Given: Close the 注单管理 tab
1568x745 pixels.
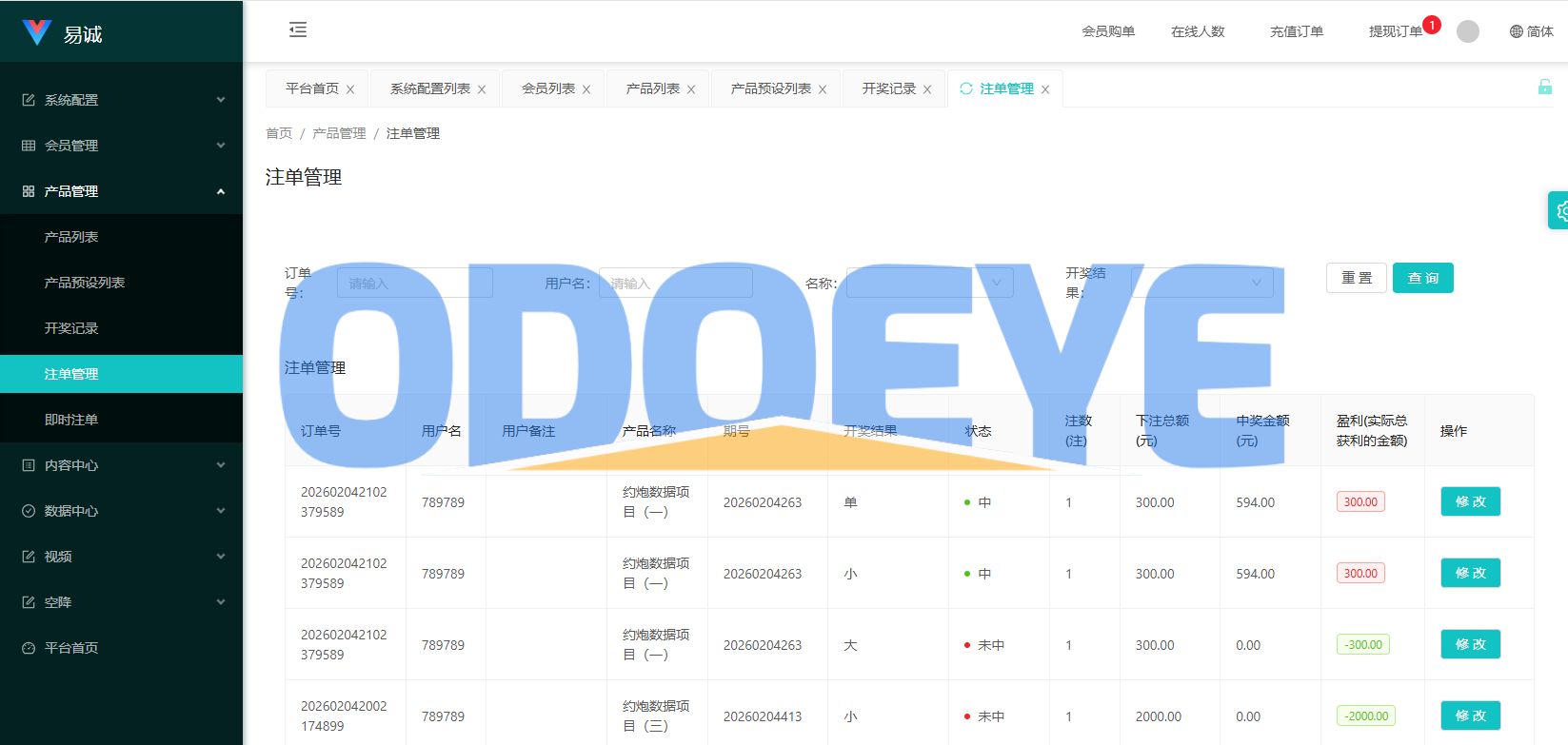Looking at the screenshot, I should pyautogui.click(x=1045, y=89).
